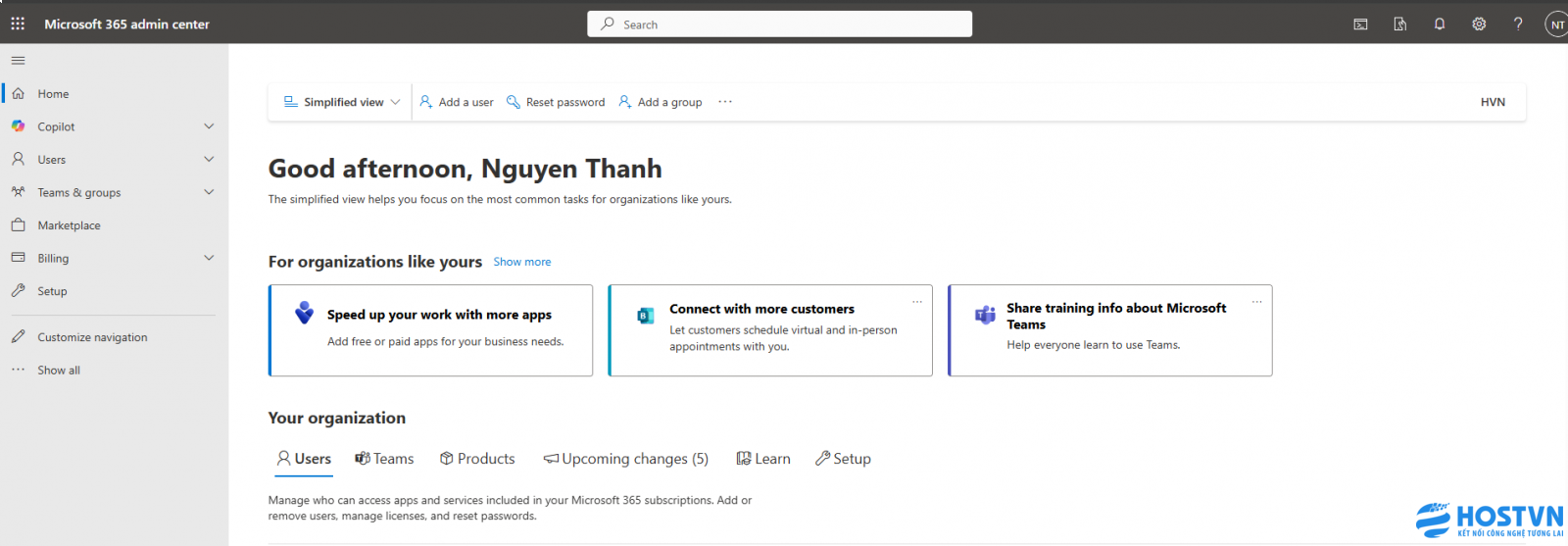1568x546 pixels.
Task: Open Speed up your work card
Action: coord(431,330)
